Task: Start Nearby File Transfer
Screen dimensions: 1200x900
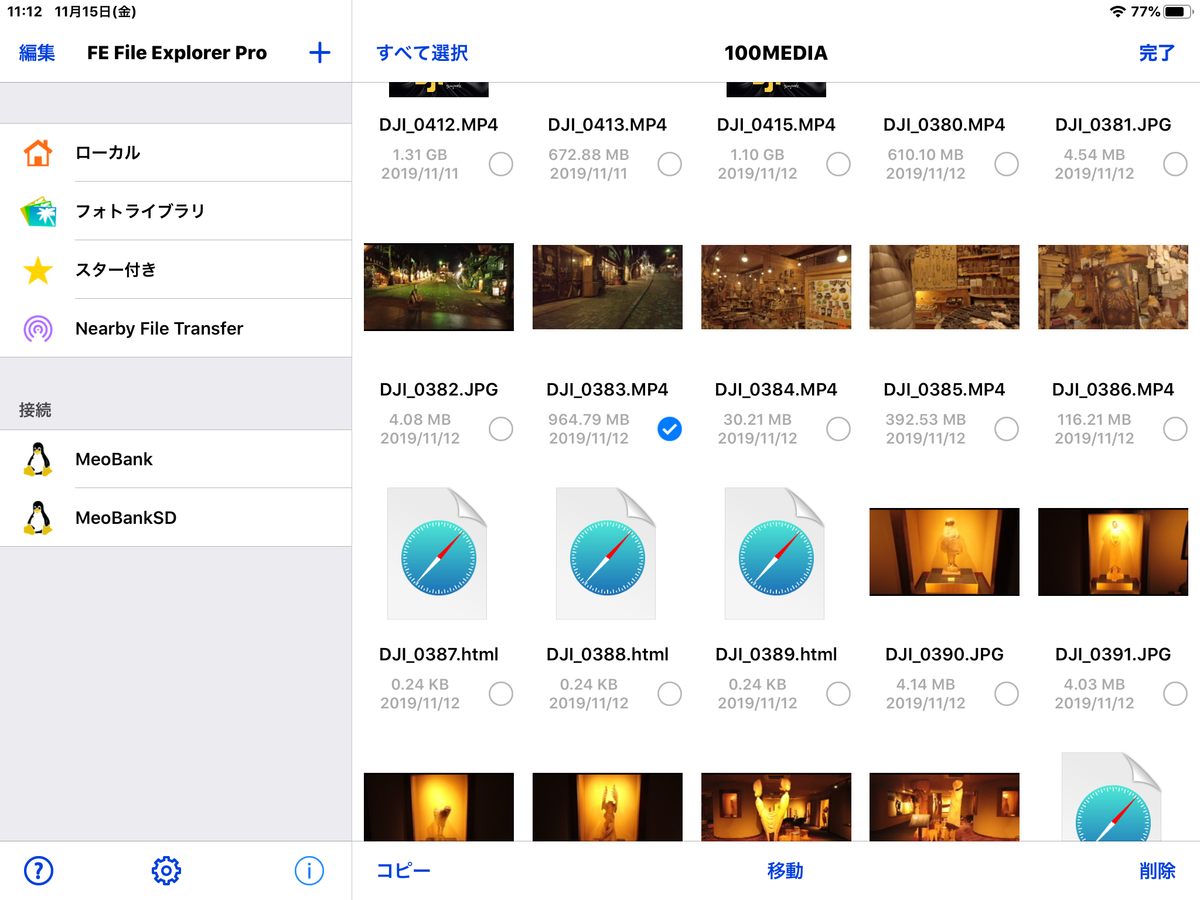Action: [x=160, y=328]
